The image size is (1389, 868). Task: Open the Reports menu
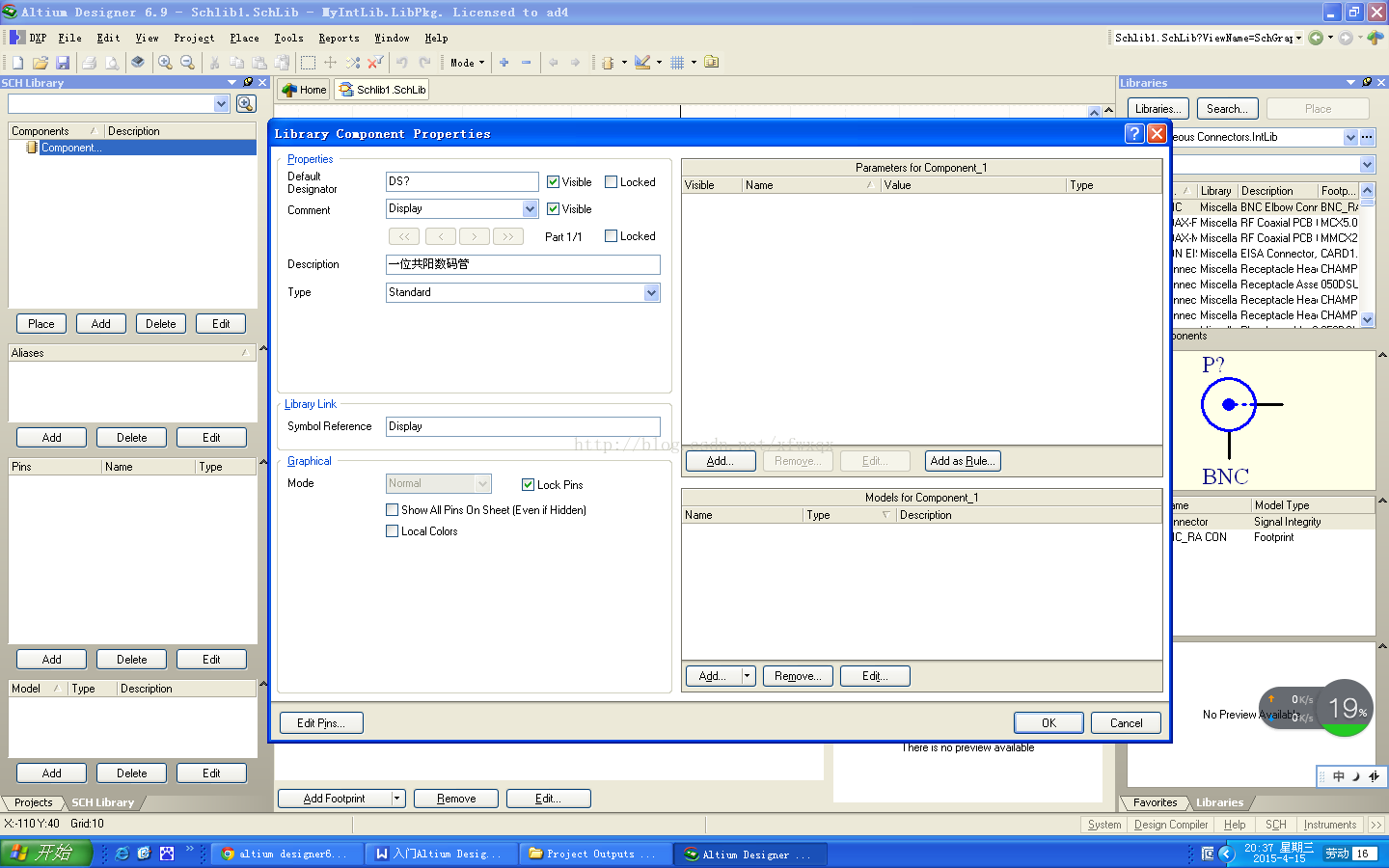click(339, 39)
